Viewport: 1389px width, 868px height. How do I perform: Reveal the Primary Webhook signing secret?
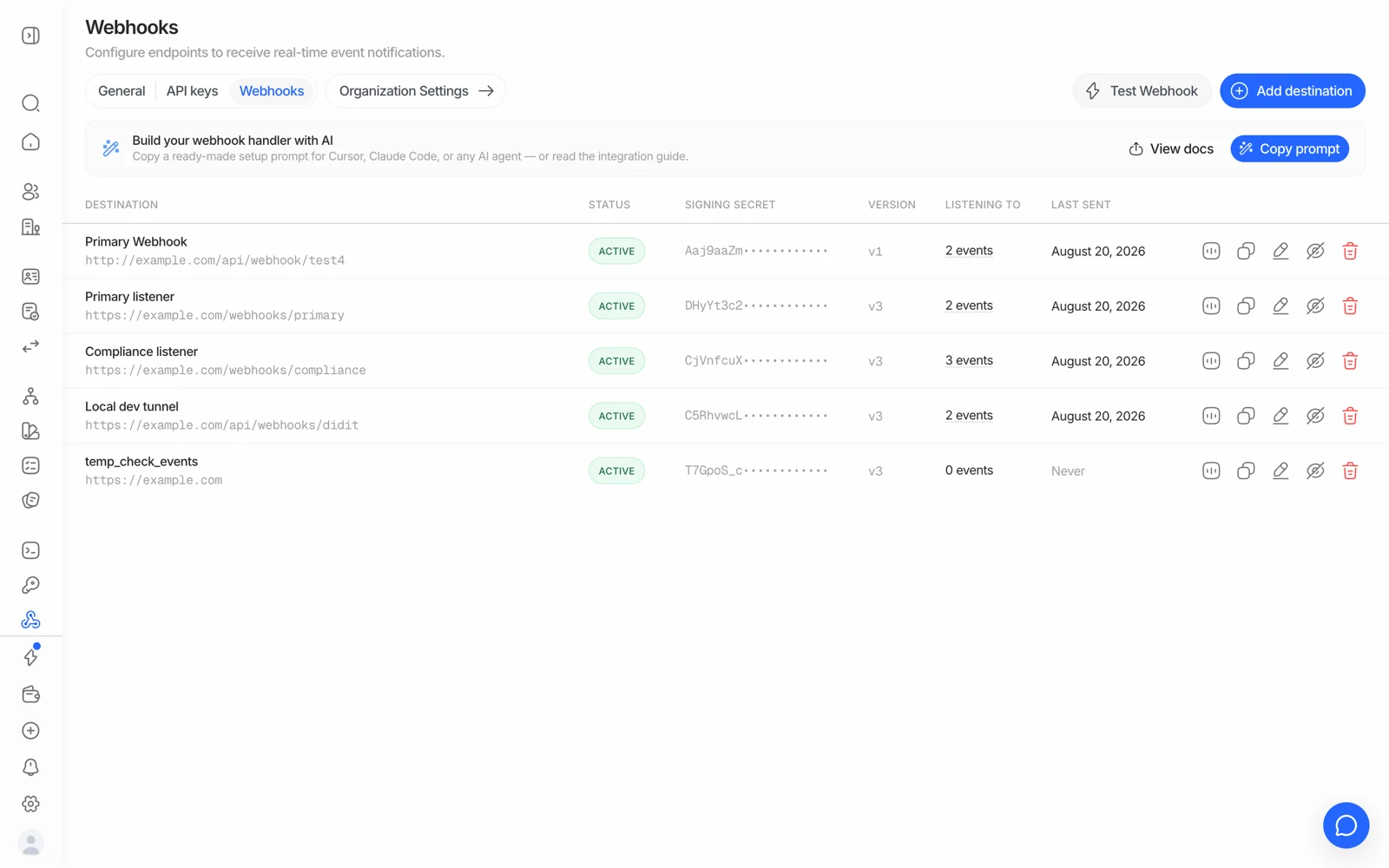pyautogui.click(x=1315, y=251)
